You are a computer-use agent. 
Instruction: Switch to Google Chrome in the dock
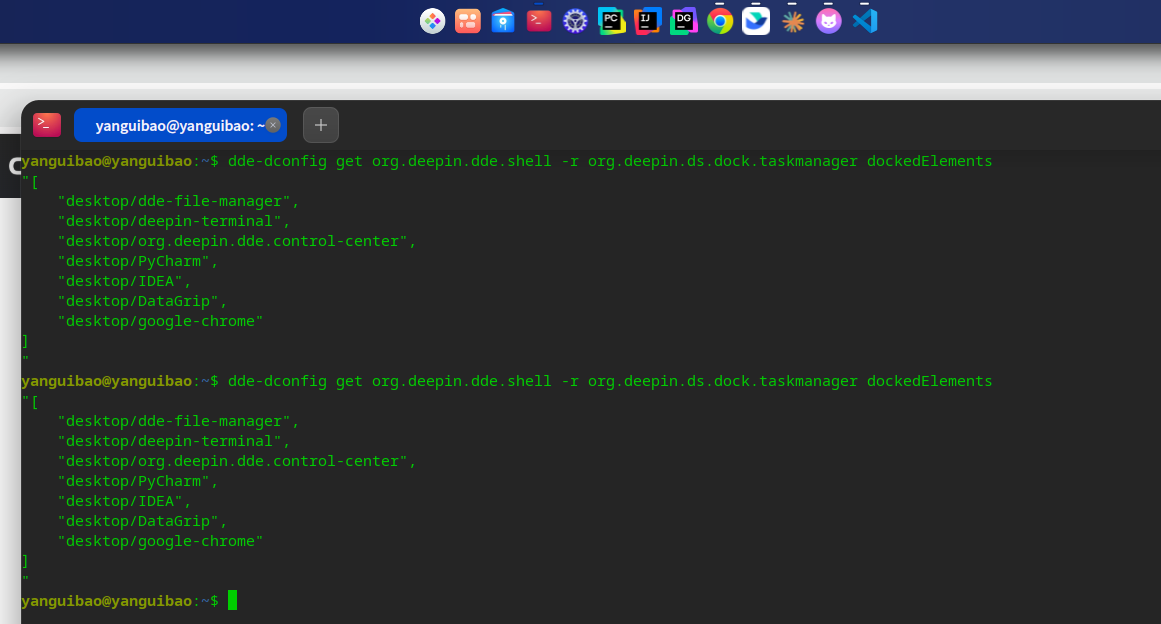(x=720, y=21)
